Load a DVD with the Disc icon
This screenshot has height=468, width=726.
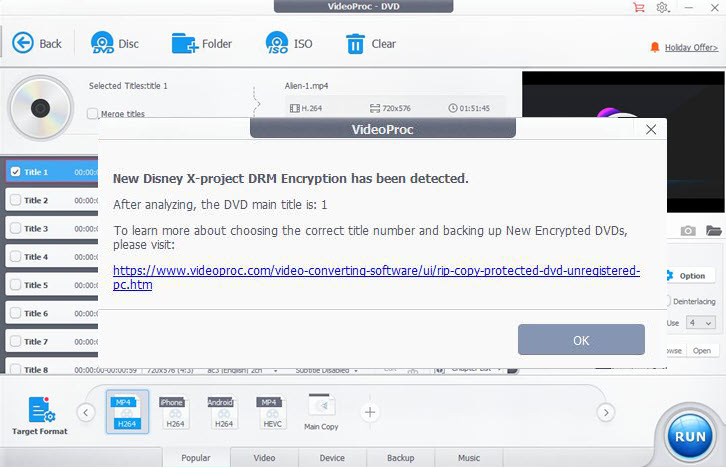pos(102,43)
